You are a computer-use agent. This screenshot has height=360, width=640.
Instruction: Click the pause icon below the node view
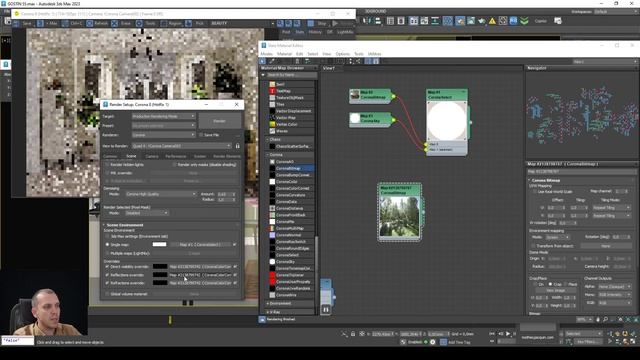[x=326, y=310]
